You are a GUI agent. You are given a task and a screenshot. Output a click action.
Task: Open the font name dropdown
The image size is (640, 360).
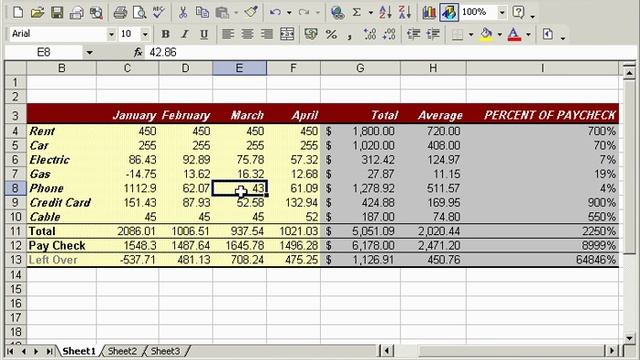pyautogui.click(x=111, y=35)
